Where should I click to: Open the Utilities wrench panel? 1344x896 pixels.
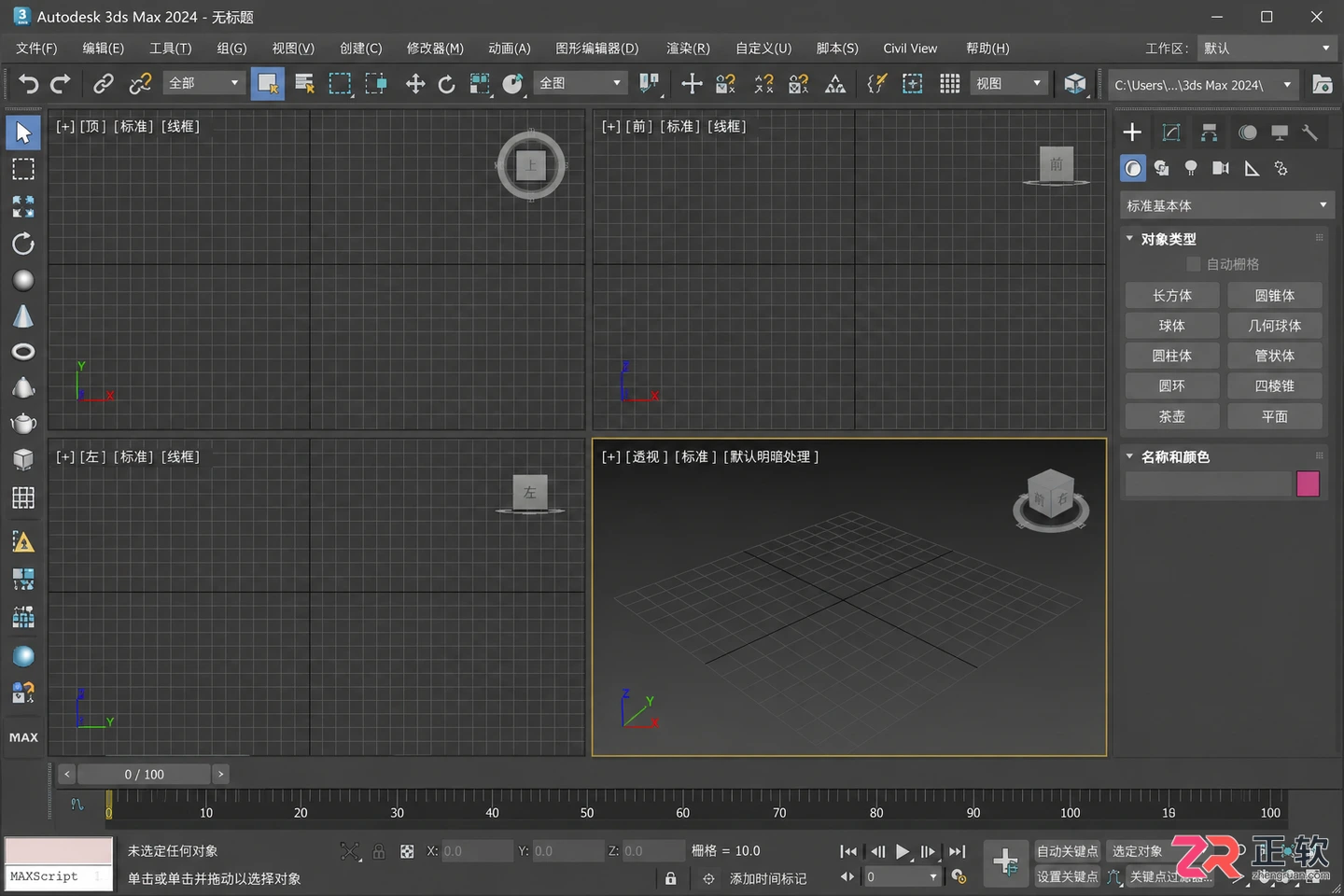click(1310, 133)
